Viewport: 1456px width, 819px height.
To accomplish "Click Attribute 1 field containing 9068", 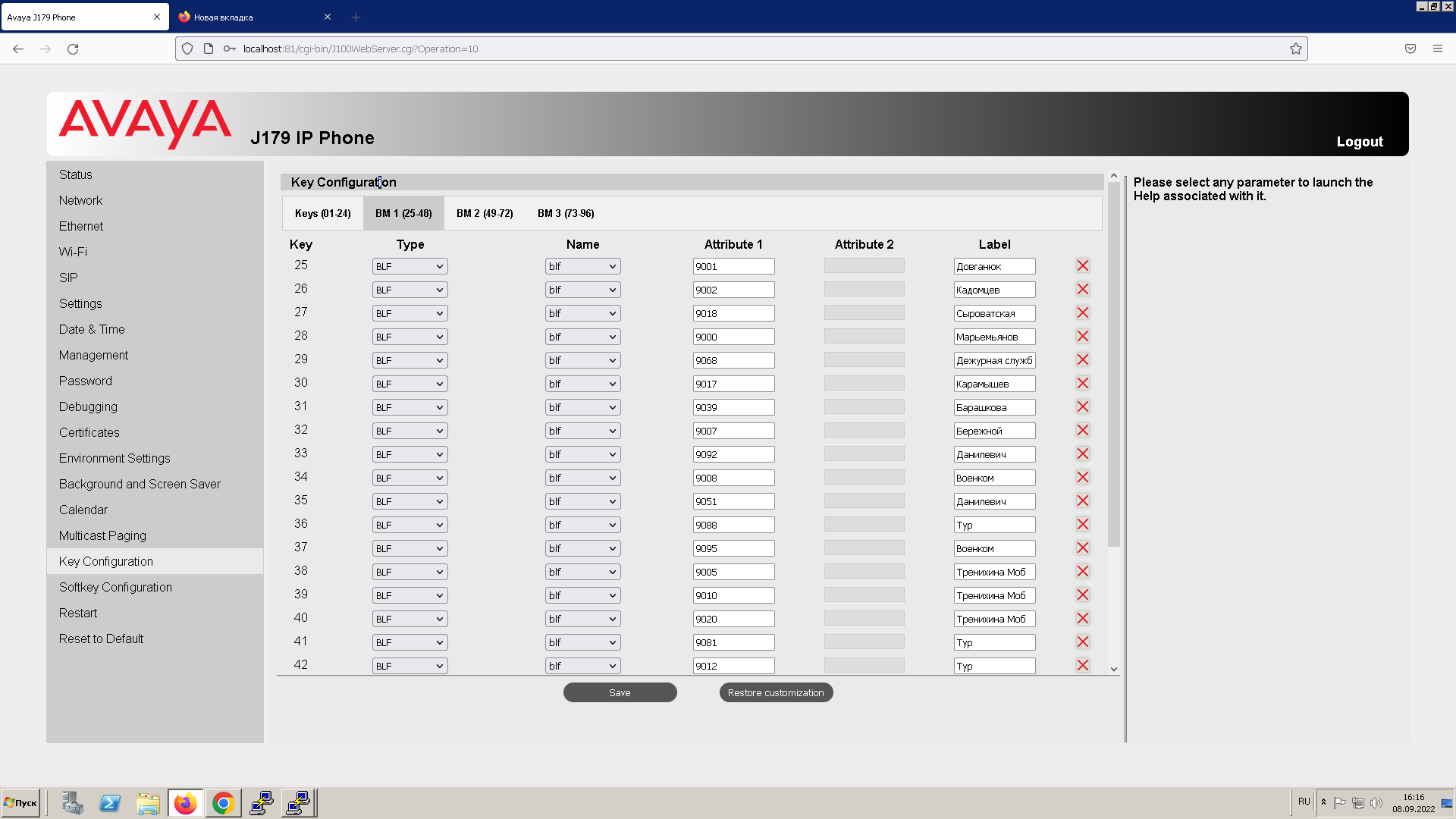I will pyautogui.click(x=733, y=360).
